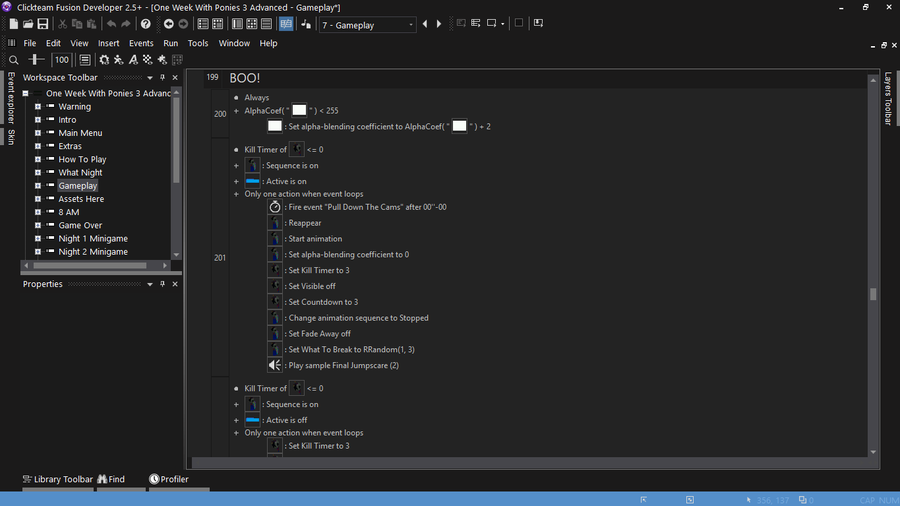
Task: Save the project with the floppy disk icon
Action: click(x=42, y=24)
